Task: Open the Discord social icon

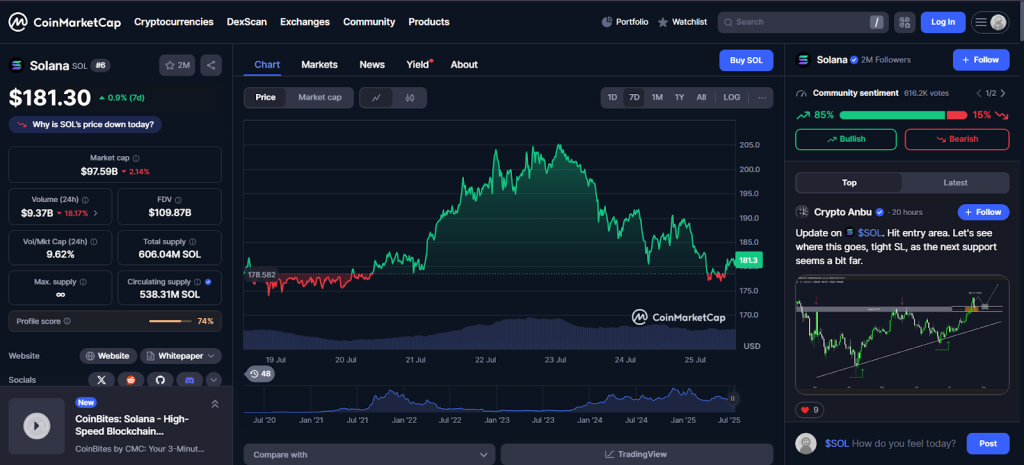Action: coord(189,379)
